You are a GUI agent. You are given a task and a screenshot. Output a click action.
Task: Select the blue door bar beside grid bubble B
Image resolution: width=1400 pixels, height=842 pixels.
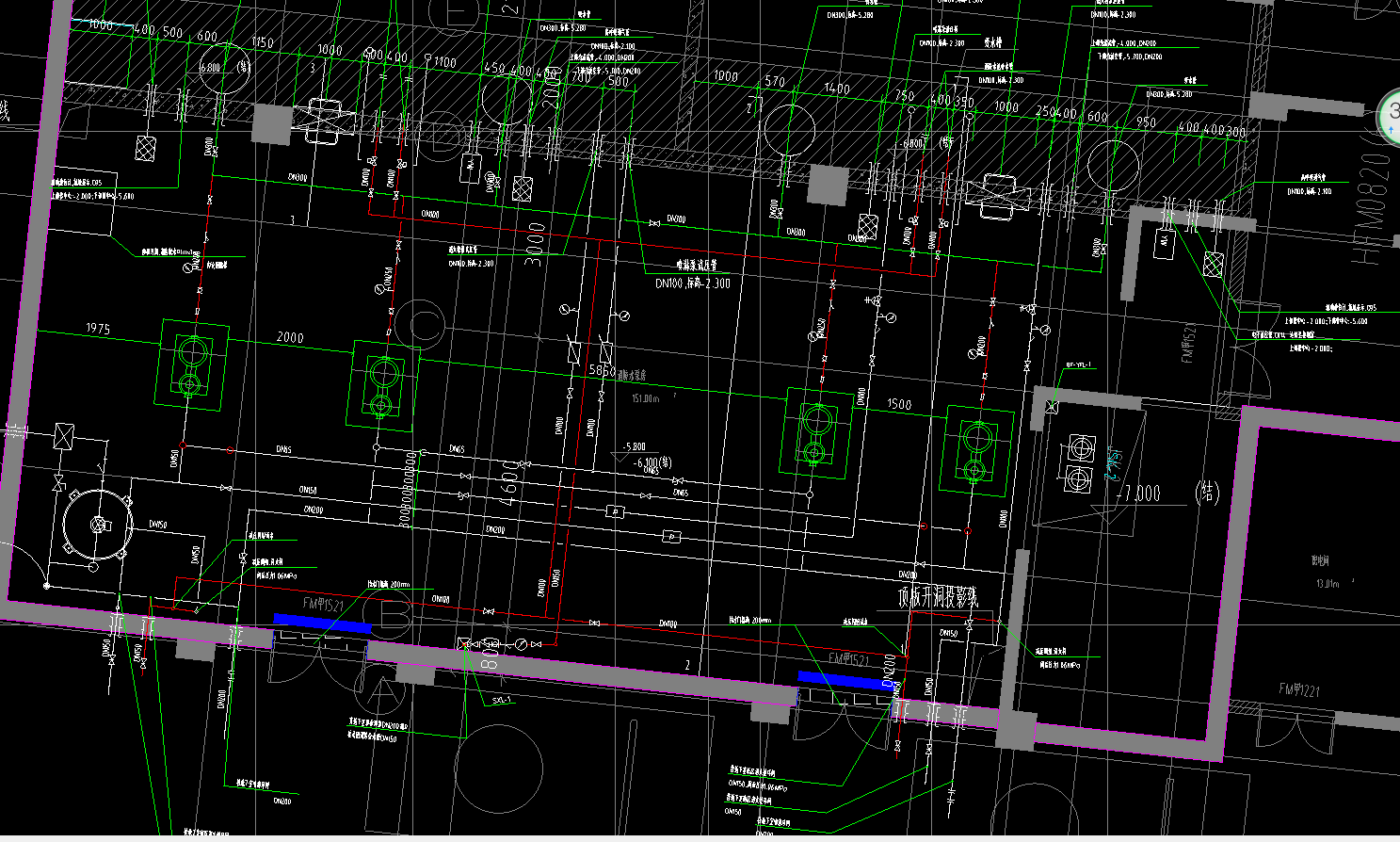point(323,623)
